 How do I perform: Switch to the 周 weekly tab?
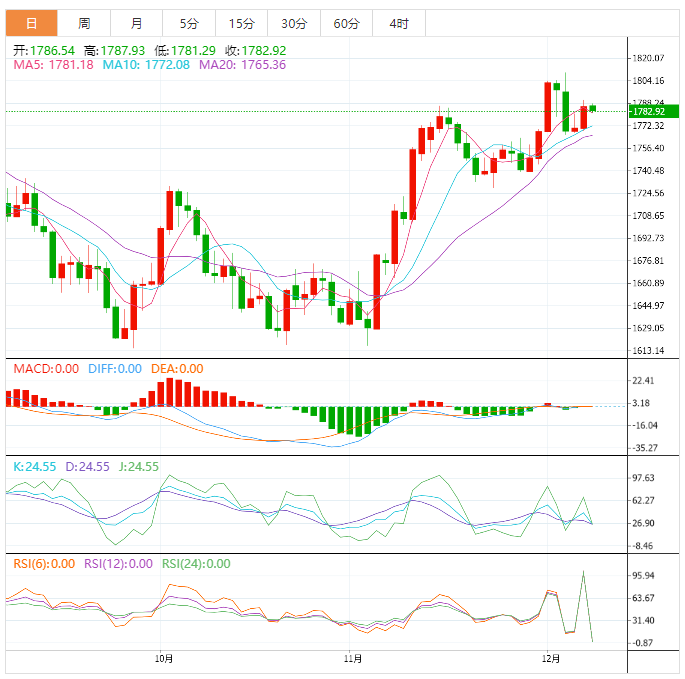pos(84,23)
